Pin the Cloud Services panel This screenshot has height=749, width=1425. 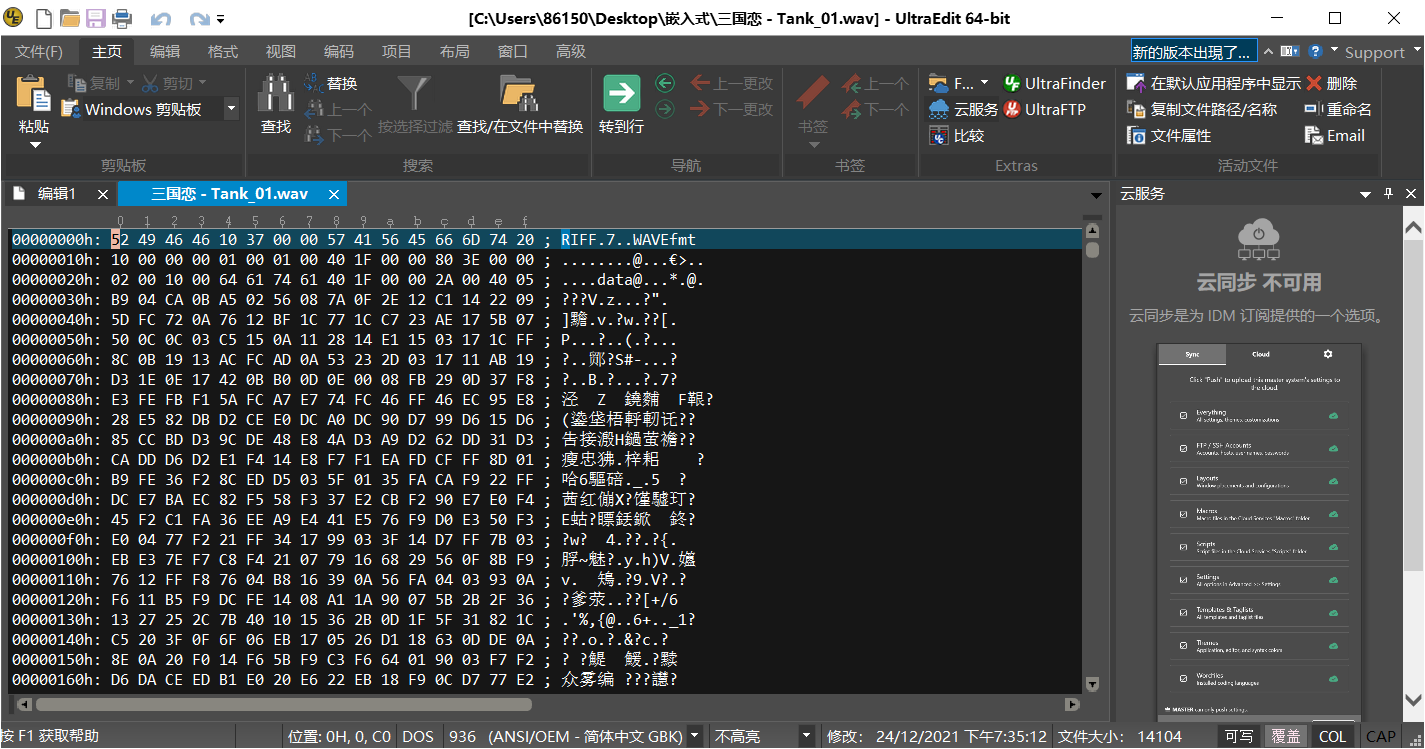1387,194
